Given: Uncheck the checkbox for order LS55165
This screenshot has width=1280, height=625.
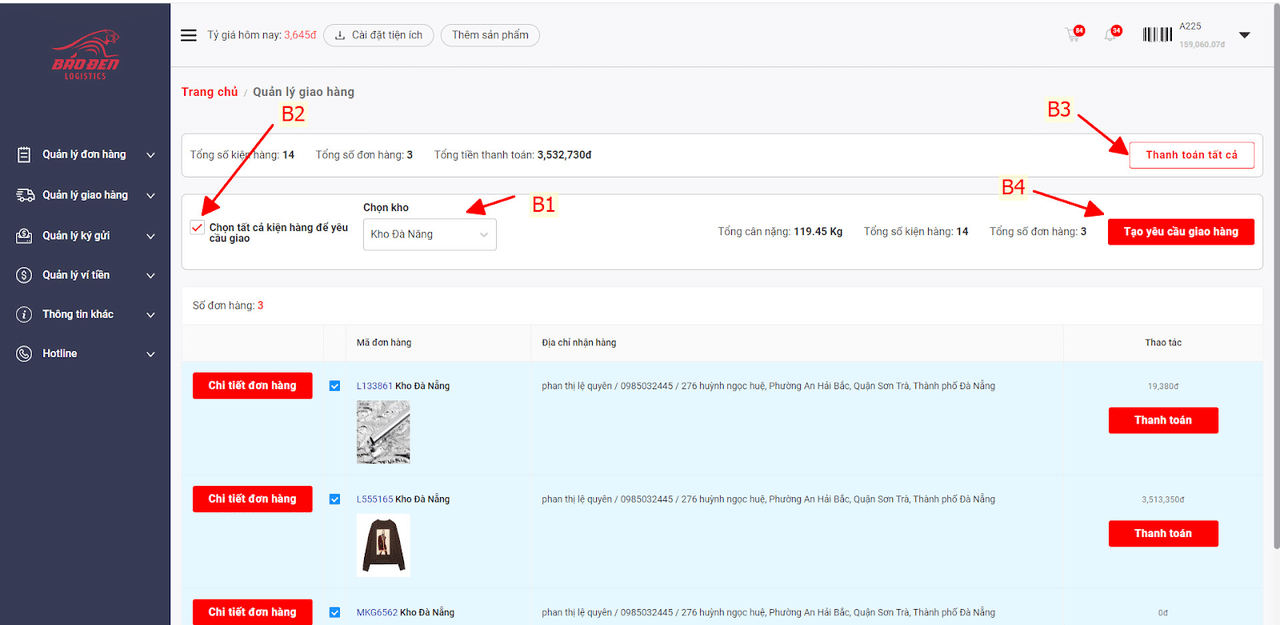Looking at the screenshot, I should 335,499.
